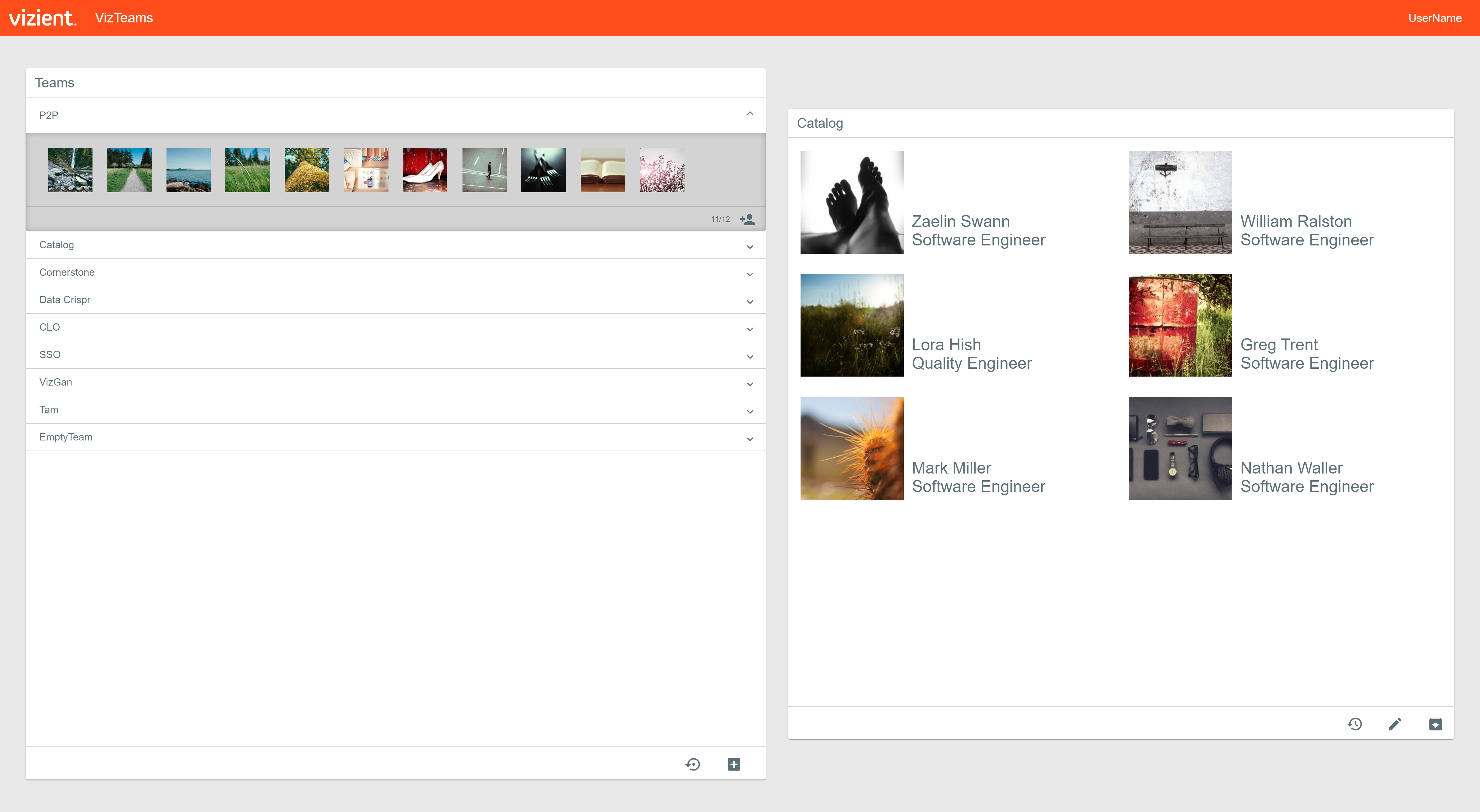The height and width of the screenshot is (812, 1480).
Task: Select the pink blossoms member thumbnail
Action: click(x=662, y=170)
